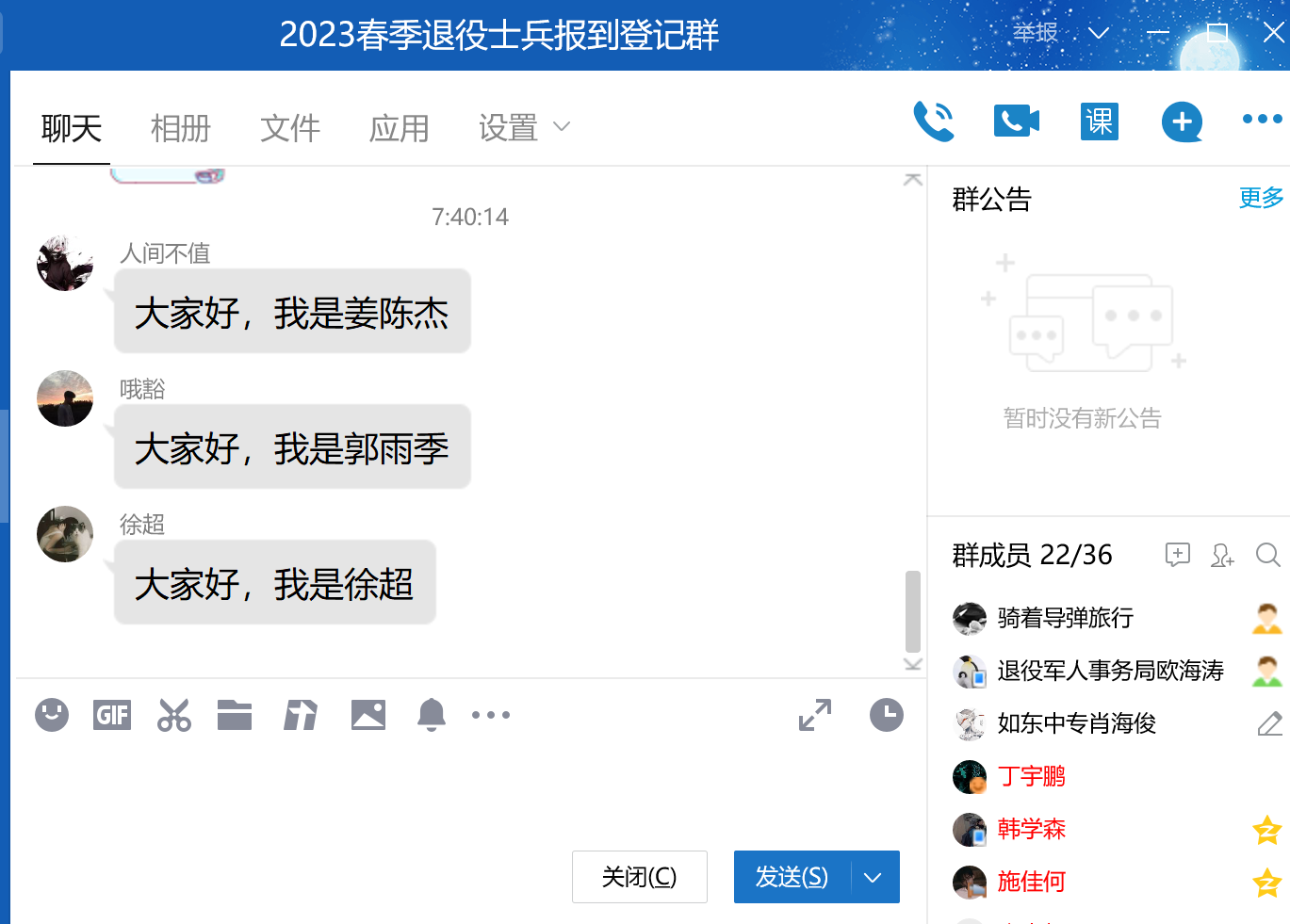This screenshot has height=924, width=1290.
Task: Click the chat history scrollbar thumb
Action: pos(912,610)
